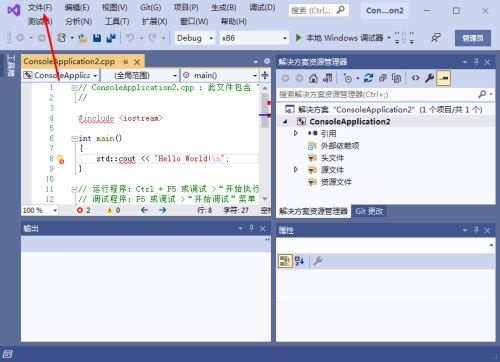This screenshot has height=362, width=500.
Task: Click collapse all icon in Solution Explorer
Action: pyautogui.click(x=383, y=78)
